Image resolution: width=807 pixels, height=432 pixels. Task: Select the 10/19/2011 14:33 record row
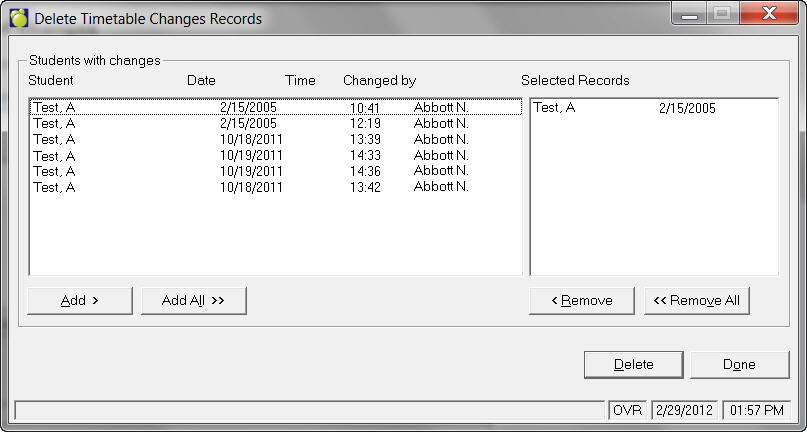coord(250,155)
